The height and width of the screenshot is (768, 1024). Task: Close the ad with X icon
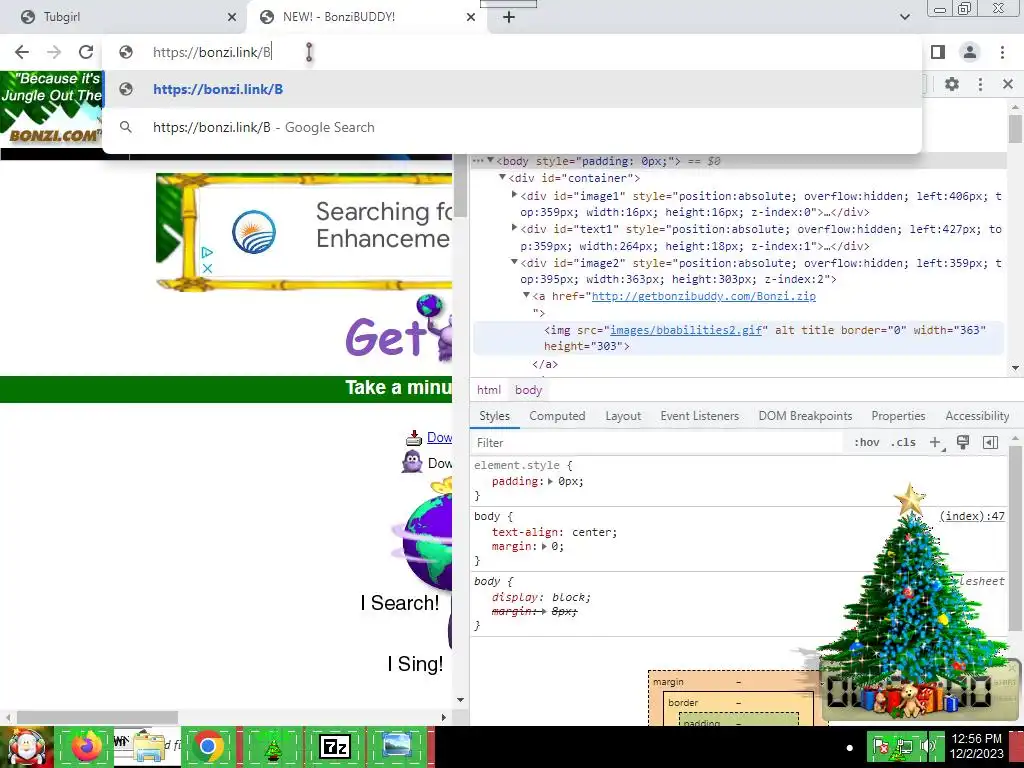(207, 268)
